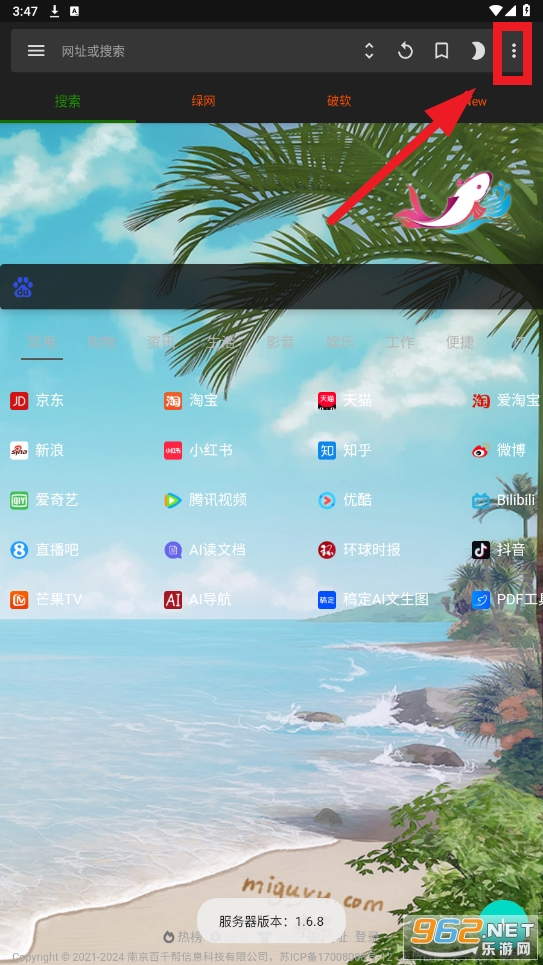Open 知乎 site link
543x965 pixels.
pyautogui.click(x=345, y=450)
